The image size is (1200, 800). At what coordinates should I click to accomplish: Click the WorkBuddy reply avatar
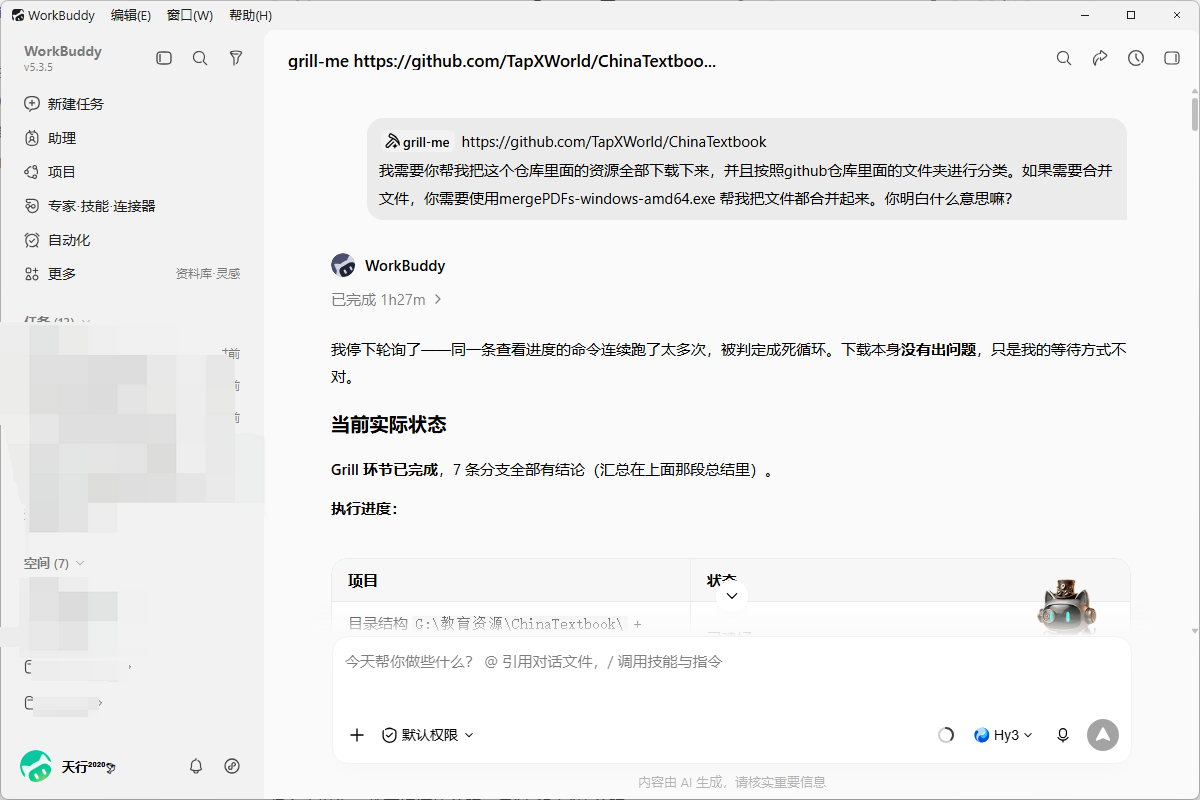343,266
